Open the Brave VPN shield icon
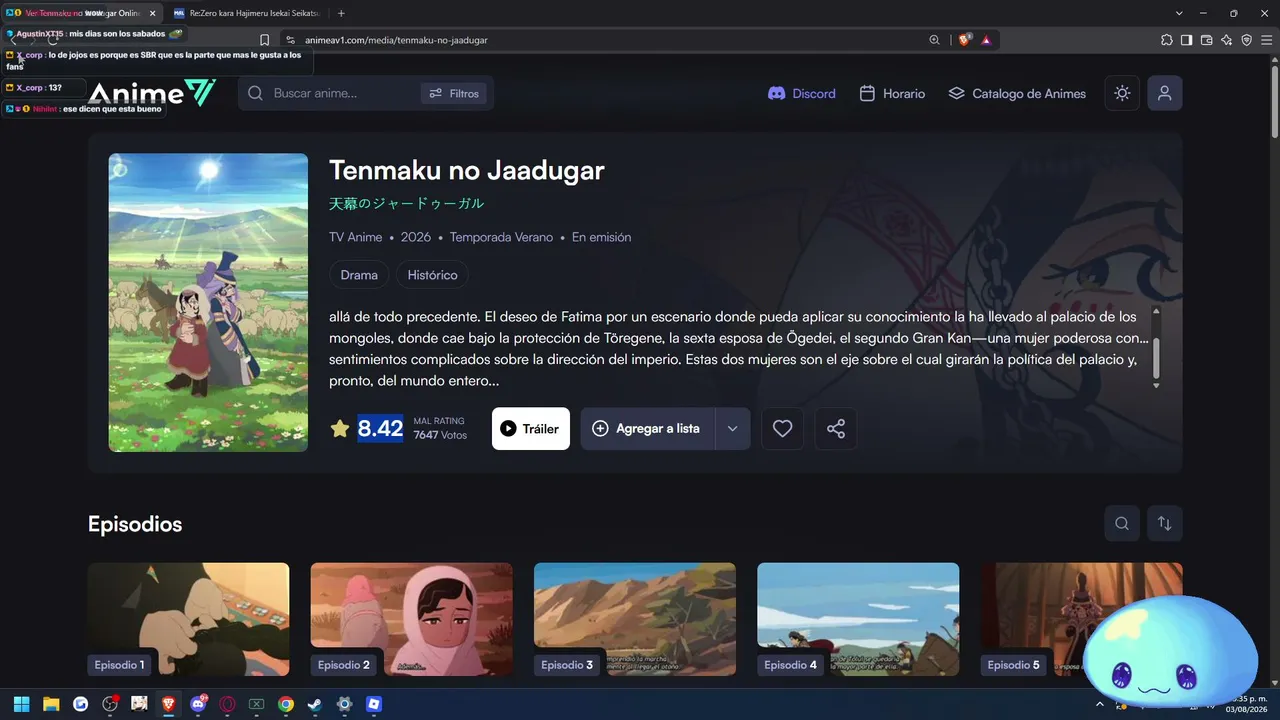Image resolution: width=1280 pixels, height=720 pixels. (1246, 40)
